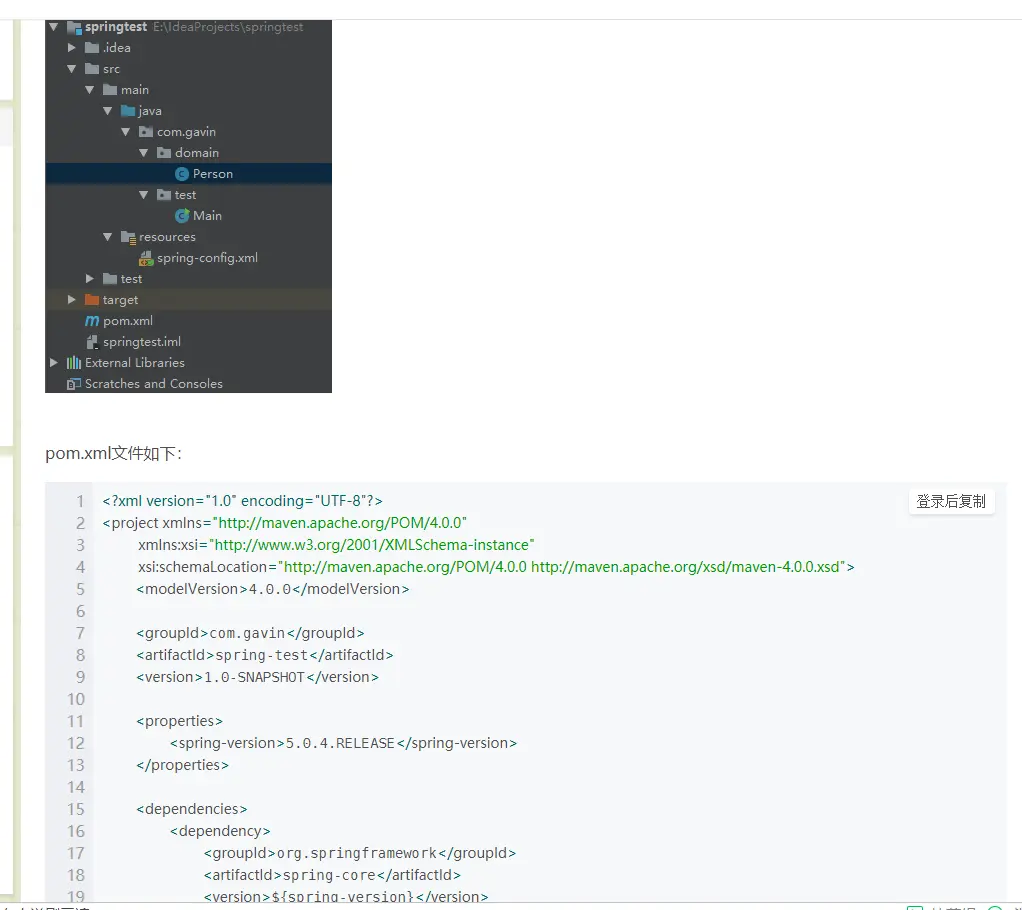
Task: Select Main class in project tree
Action: 207,216
